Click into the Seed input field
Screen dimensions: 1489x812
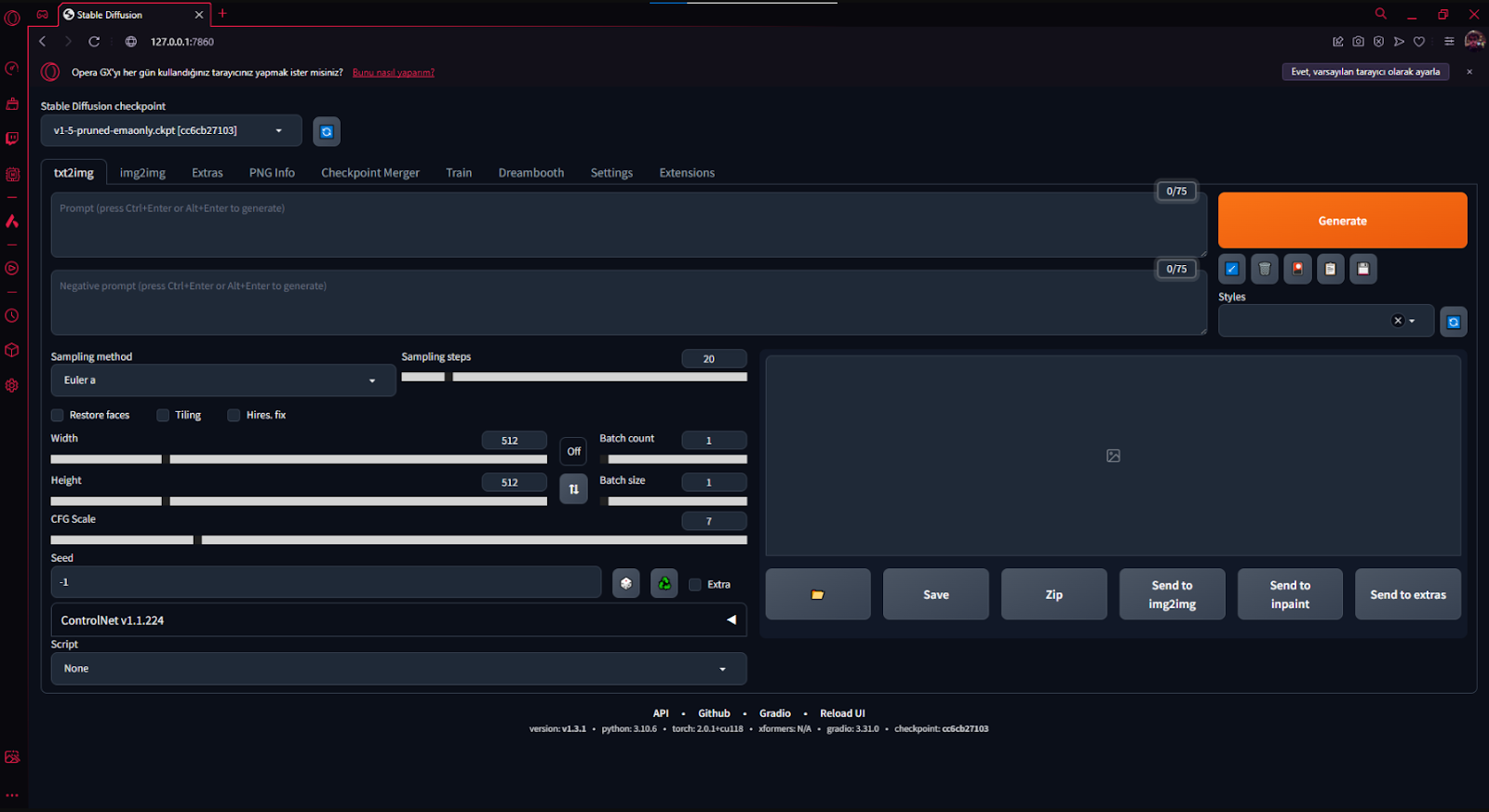326,582
